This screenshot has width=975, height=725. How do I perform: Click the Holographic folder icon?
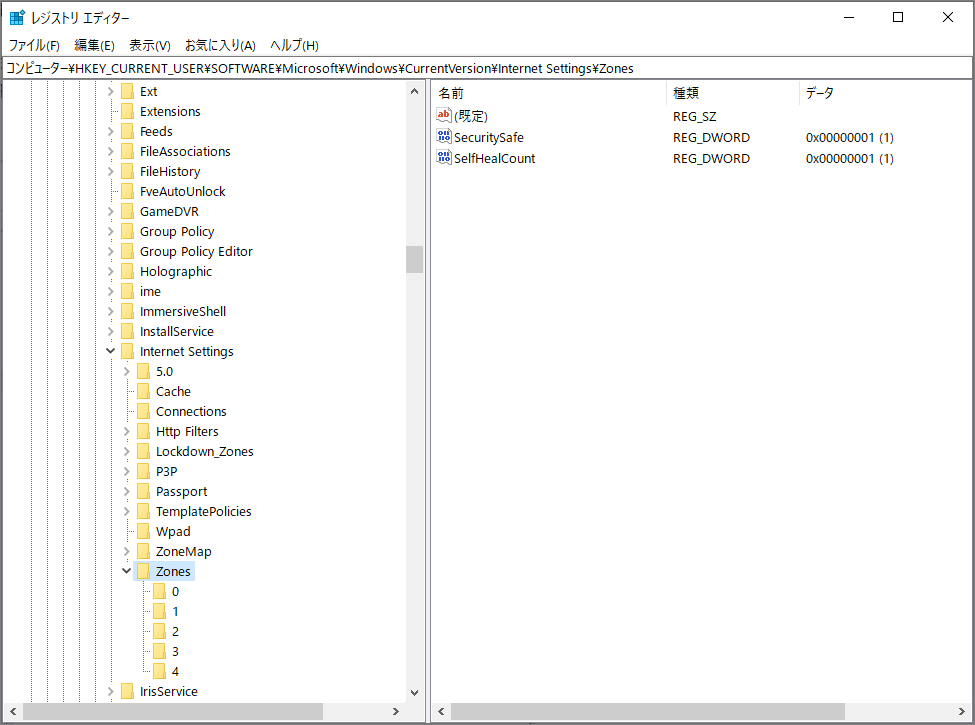[127, 272]
